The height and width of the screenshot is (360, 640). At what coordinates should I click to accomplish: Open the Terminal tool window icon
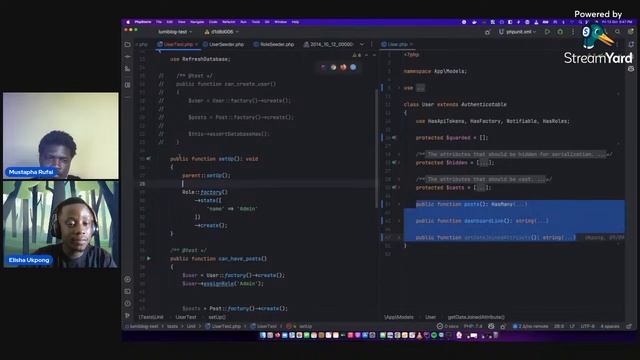(x=128, y=291)
